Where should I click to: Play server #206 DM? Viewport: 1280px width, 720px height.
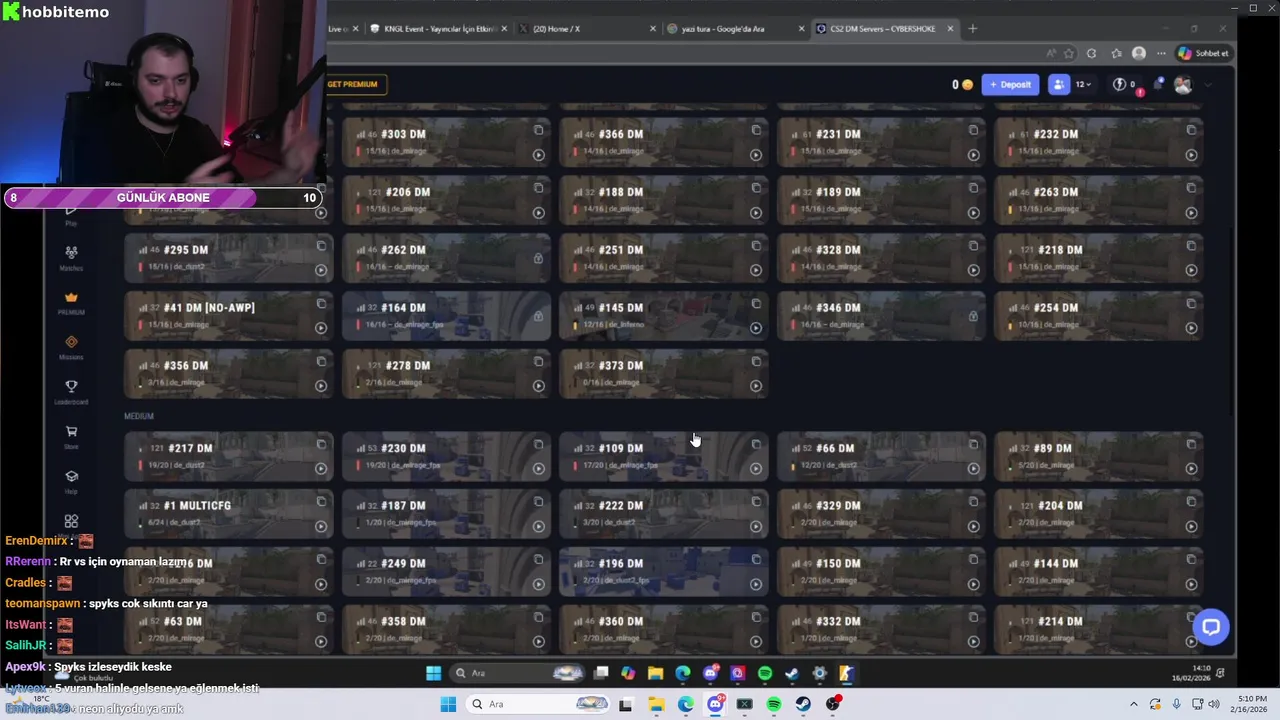tap(538, 213)
